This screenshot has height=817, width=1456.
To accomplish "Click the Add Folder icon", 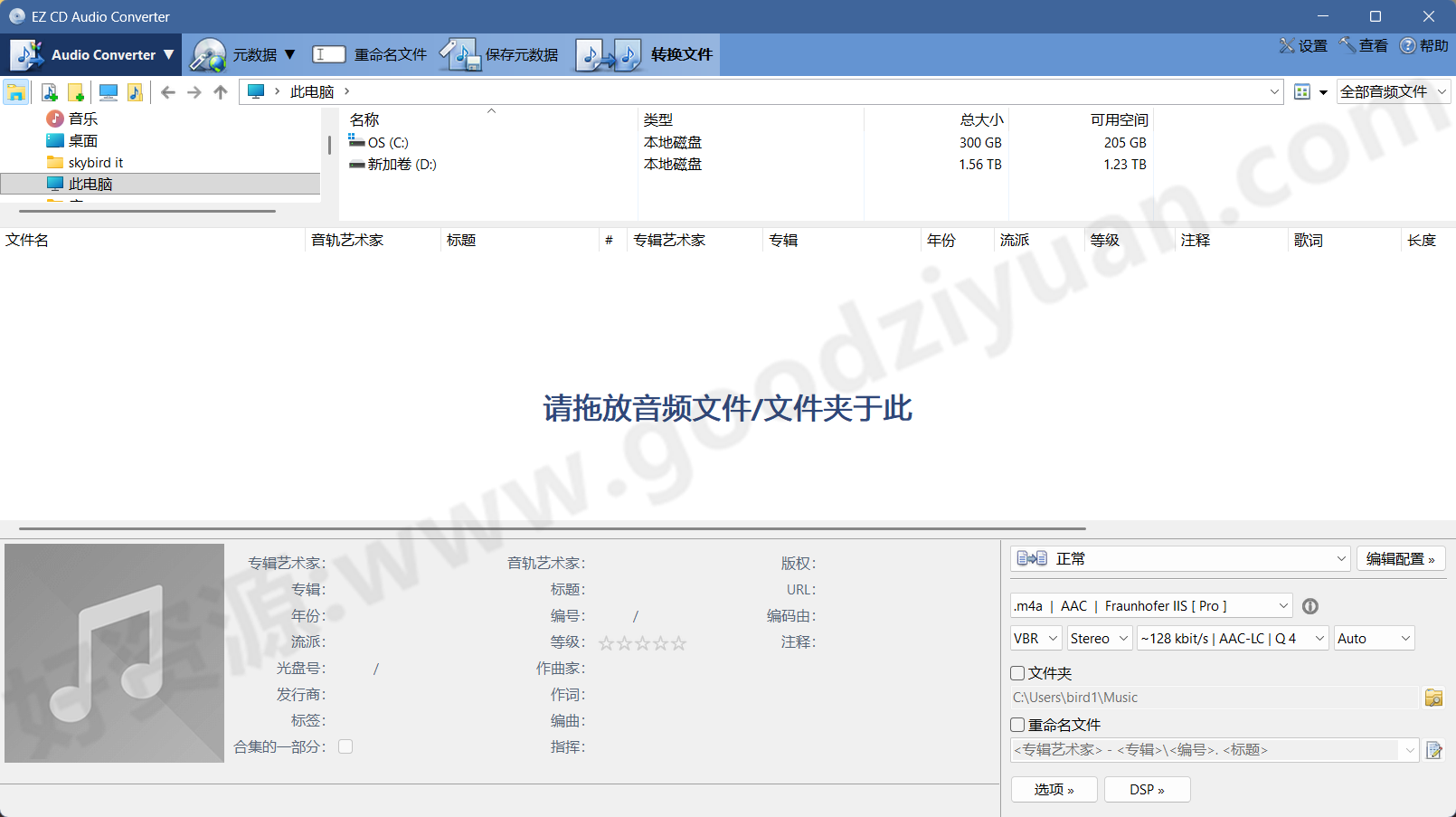I will [x=76, y=91].
